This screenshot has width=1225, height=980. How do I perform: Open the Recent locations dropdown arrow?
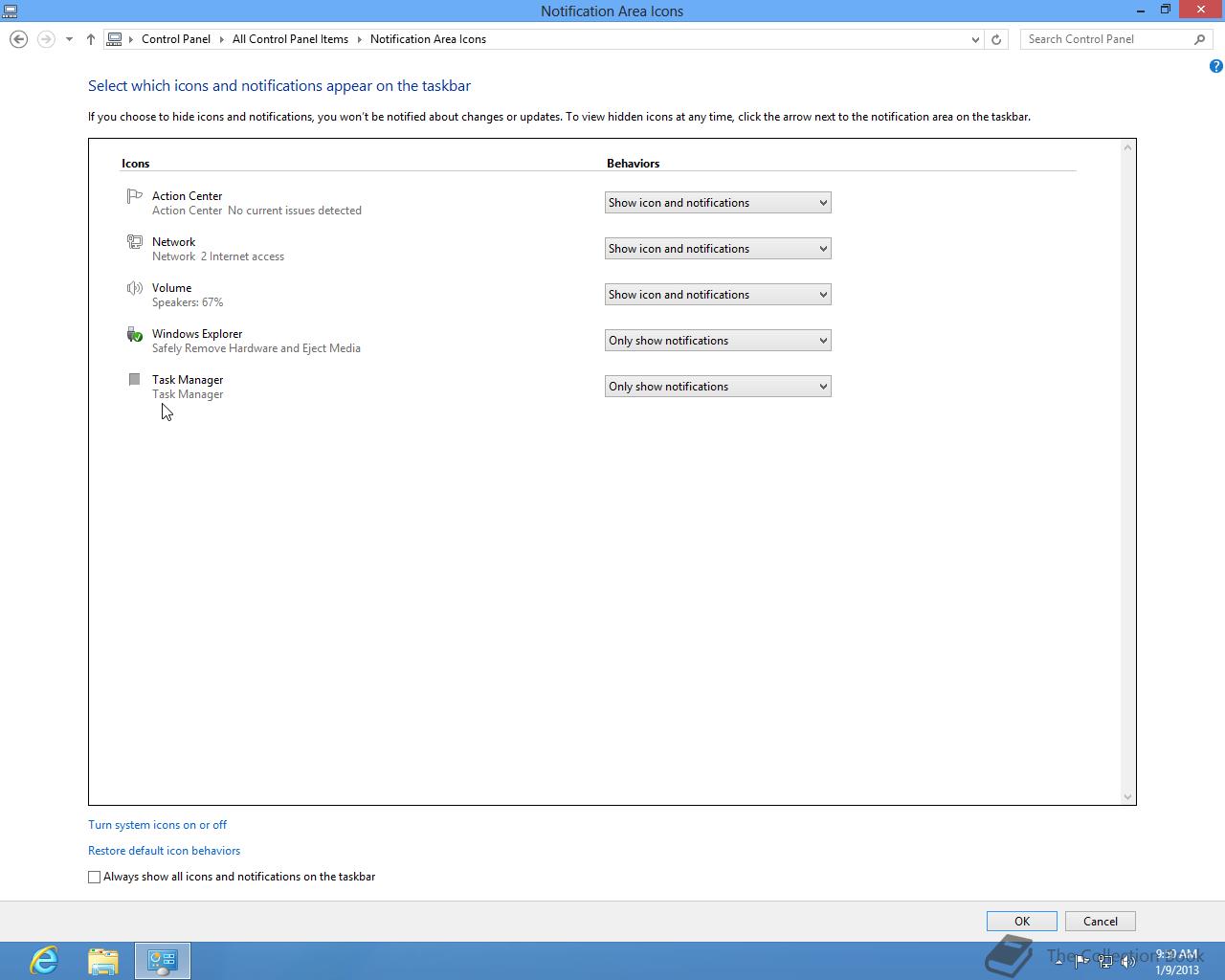[69, 39]
